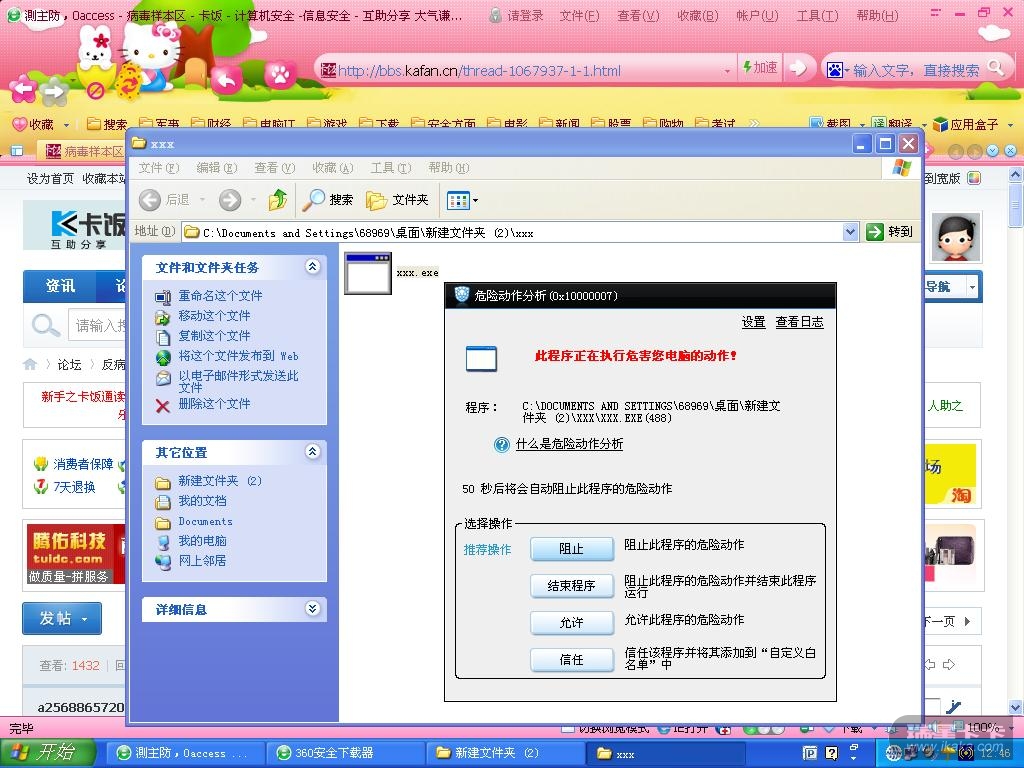Open View Log (查看日志) link

click(799, 322)
